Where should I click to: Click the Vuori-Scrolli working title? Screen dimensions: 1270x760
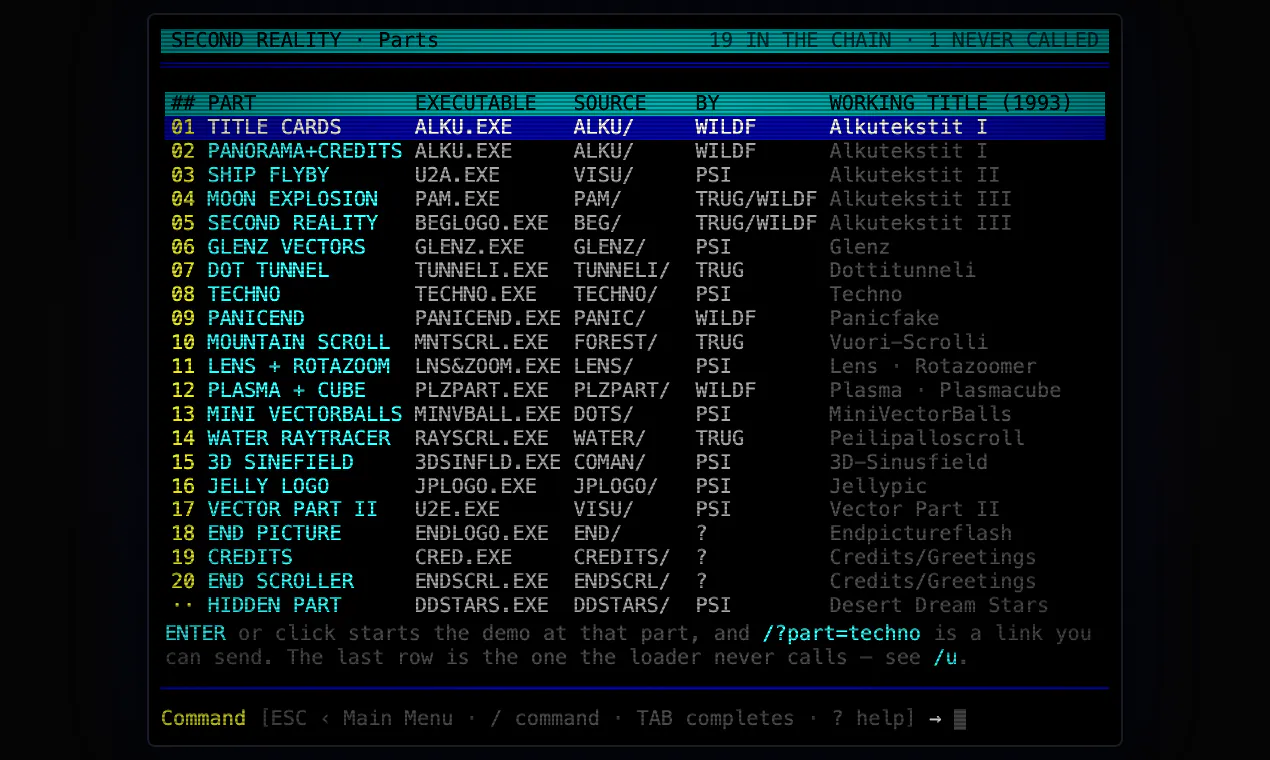pos(909,342)
